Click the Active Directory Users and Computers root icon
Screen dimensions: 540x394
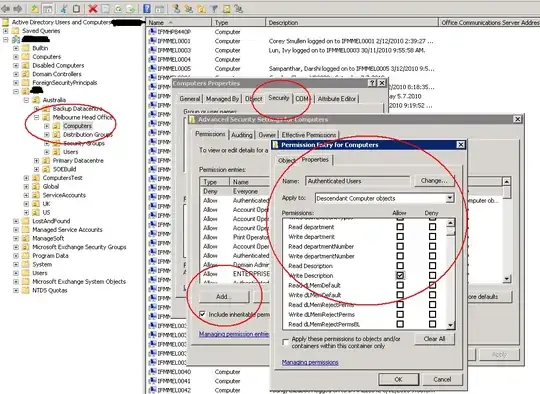(x=5, y=22)
